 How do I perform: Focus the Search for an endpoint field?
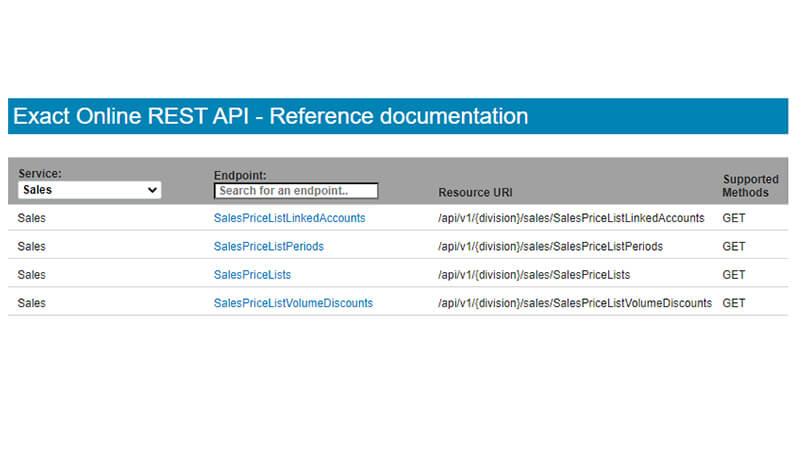(x=296, y=190)
